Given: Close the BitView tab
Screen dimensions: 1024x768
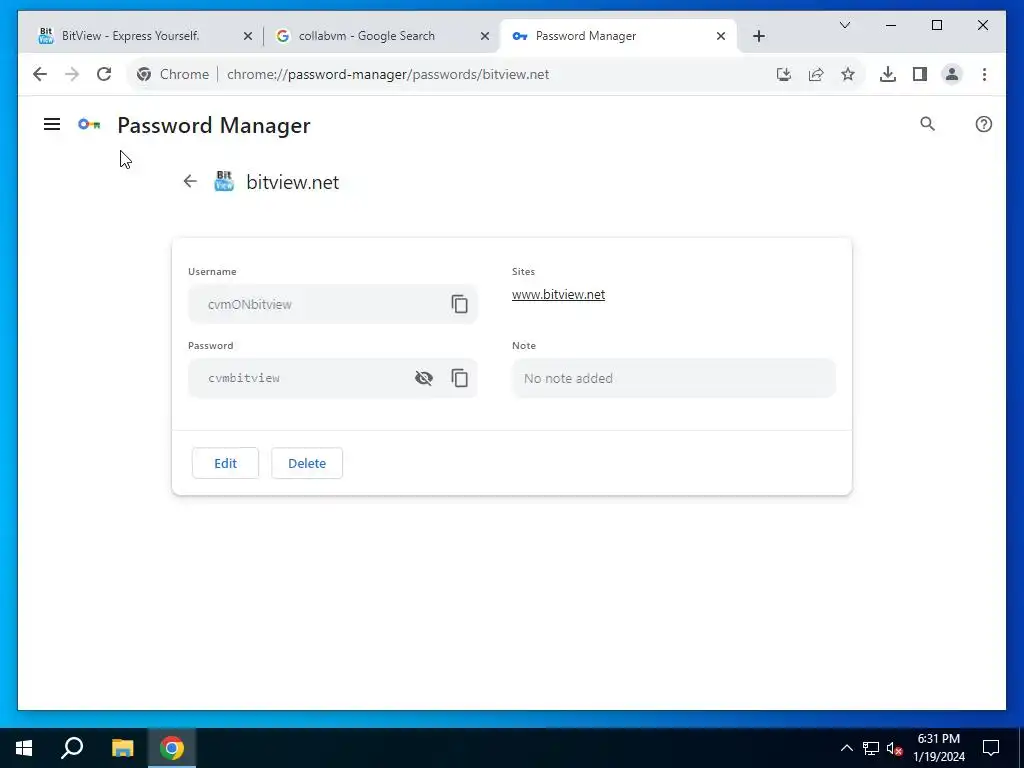Looking at the screenshot, I should (x=248, y=36).
